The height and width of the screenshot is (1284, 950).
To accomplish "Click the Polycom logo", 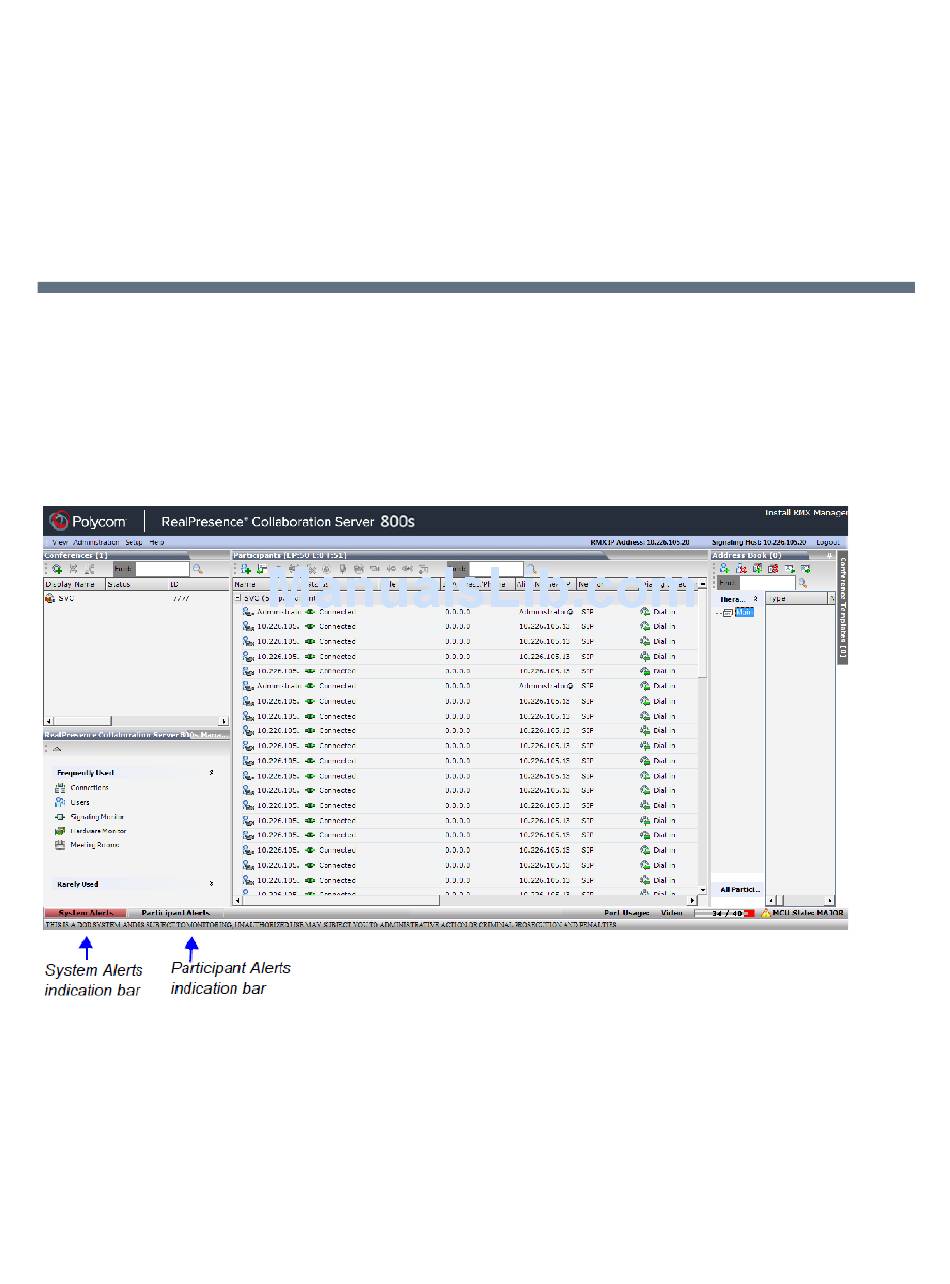I will [88, 521].
